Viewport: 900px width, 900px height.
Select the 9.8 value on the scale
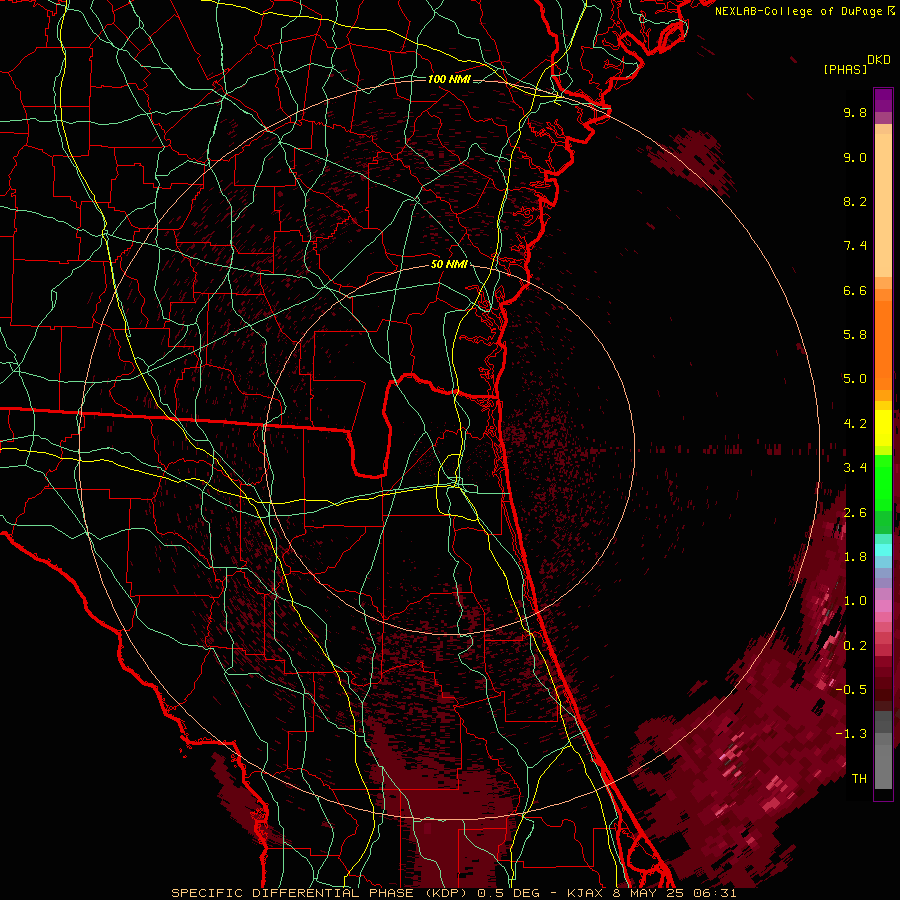(855, 112)
